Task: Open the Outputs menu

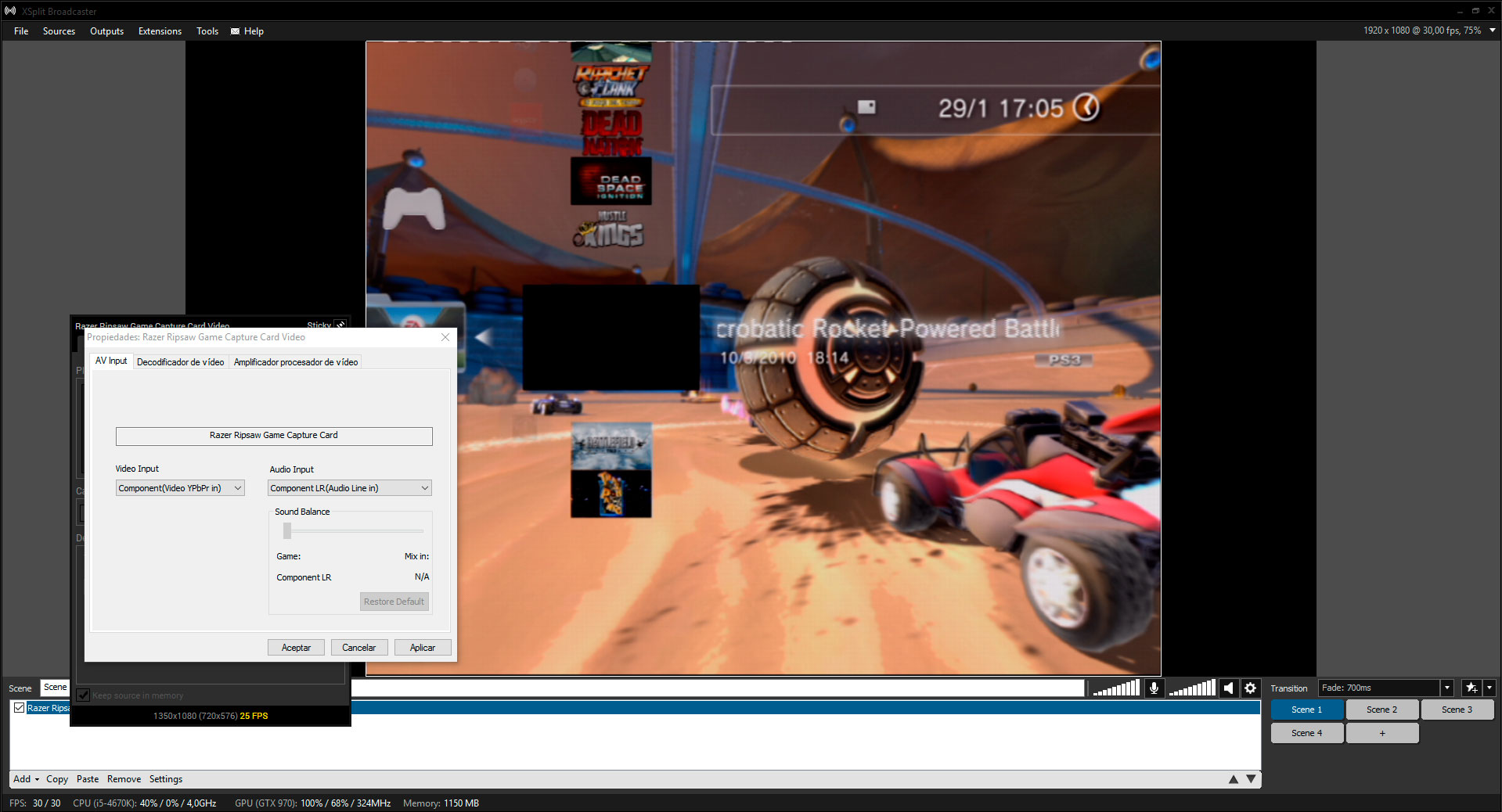Action: click(106, 31)
